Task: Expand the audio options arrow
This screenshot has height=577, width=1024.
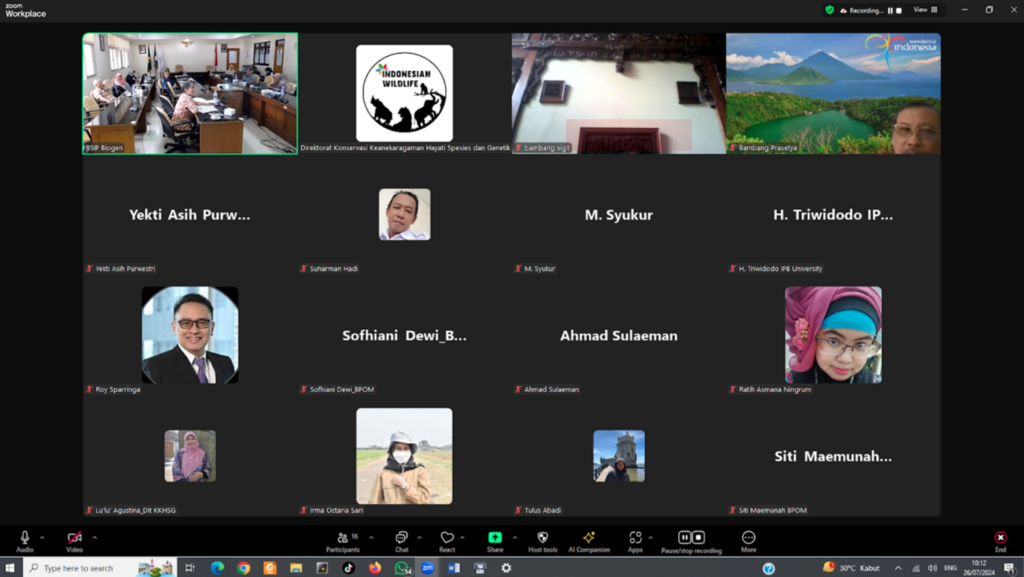Action: (42, 537)
